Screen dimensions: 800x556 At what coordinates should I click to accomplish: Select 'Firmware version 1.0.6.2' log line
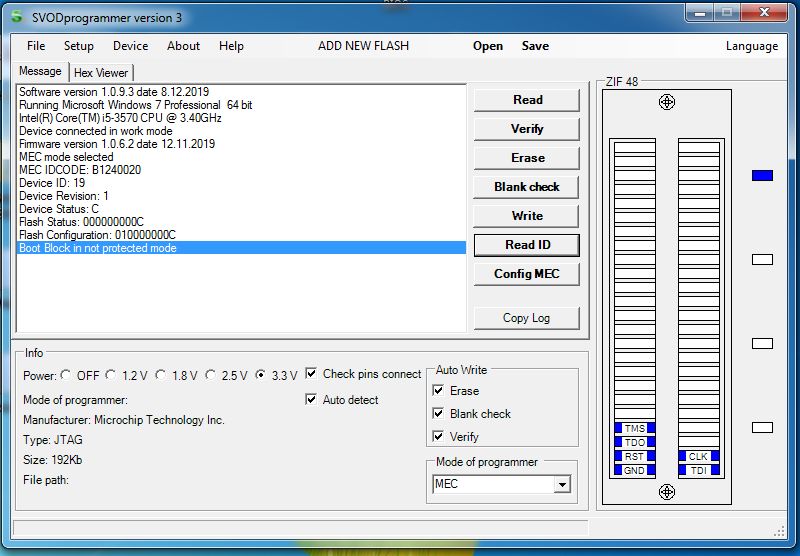coord(241,144)
